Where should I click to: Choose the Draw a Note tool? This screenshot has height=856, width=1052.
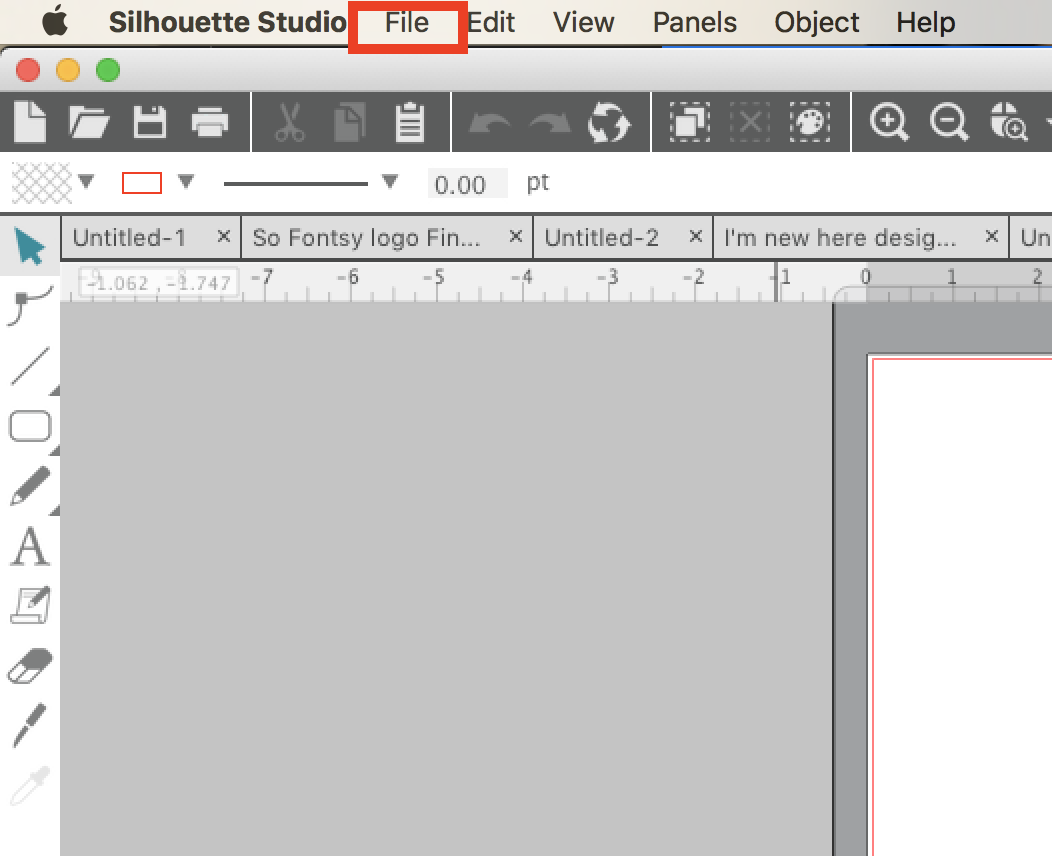[x=31, y=605]
